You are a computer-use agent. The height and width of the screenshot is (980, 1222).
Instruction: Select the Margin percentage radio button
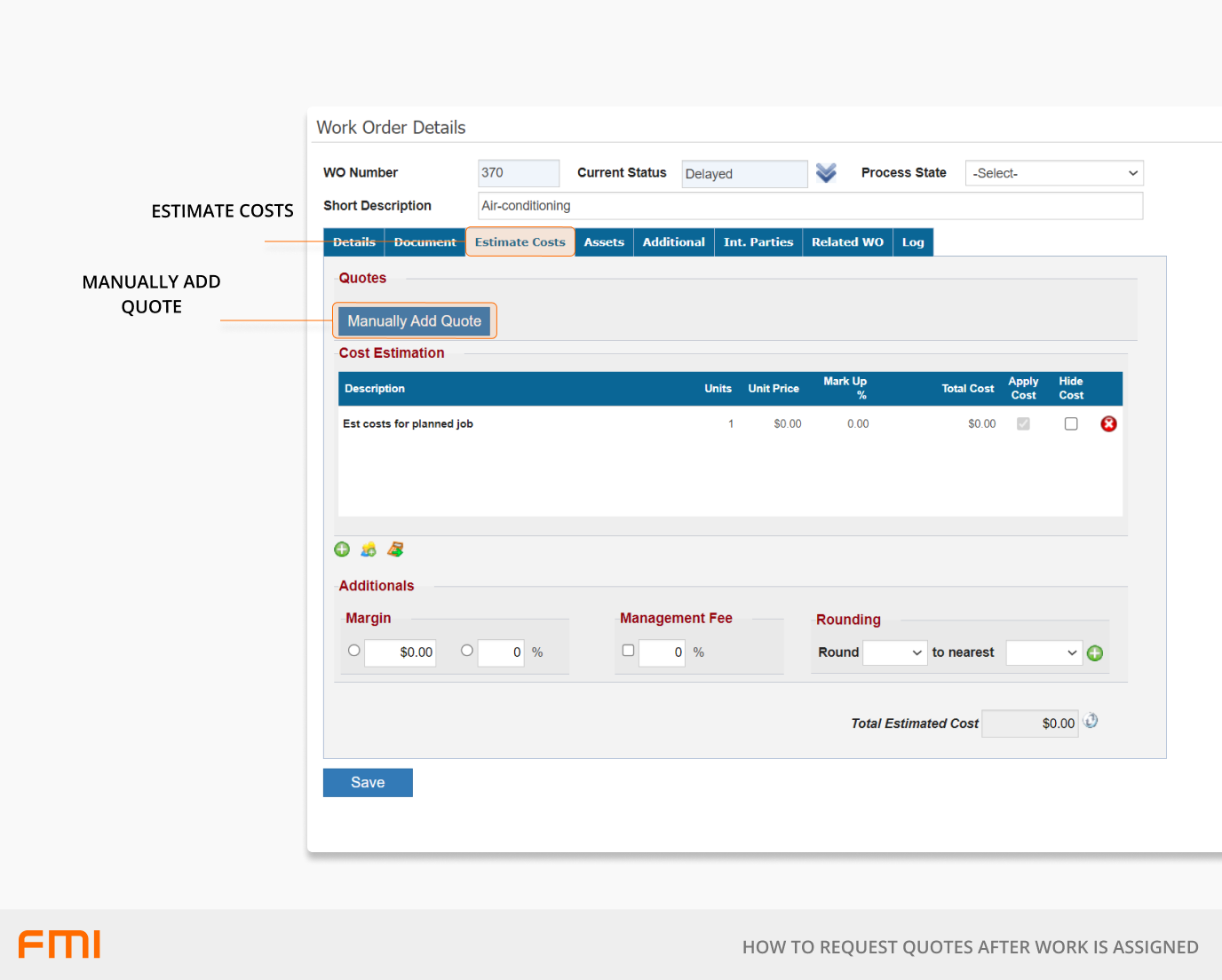(x=467, y=651)
